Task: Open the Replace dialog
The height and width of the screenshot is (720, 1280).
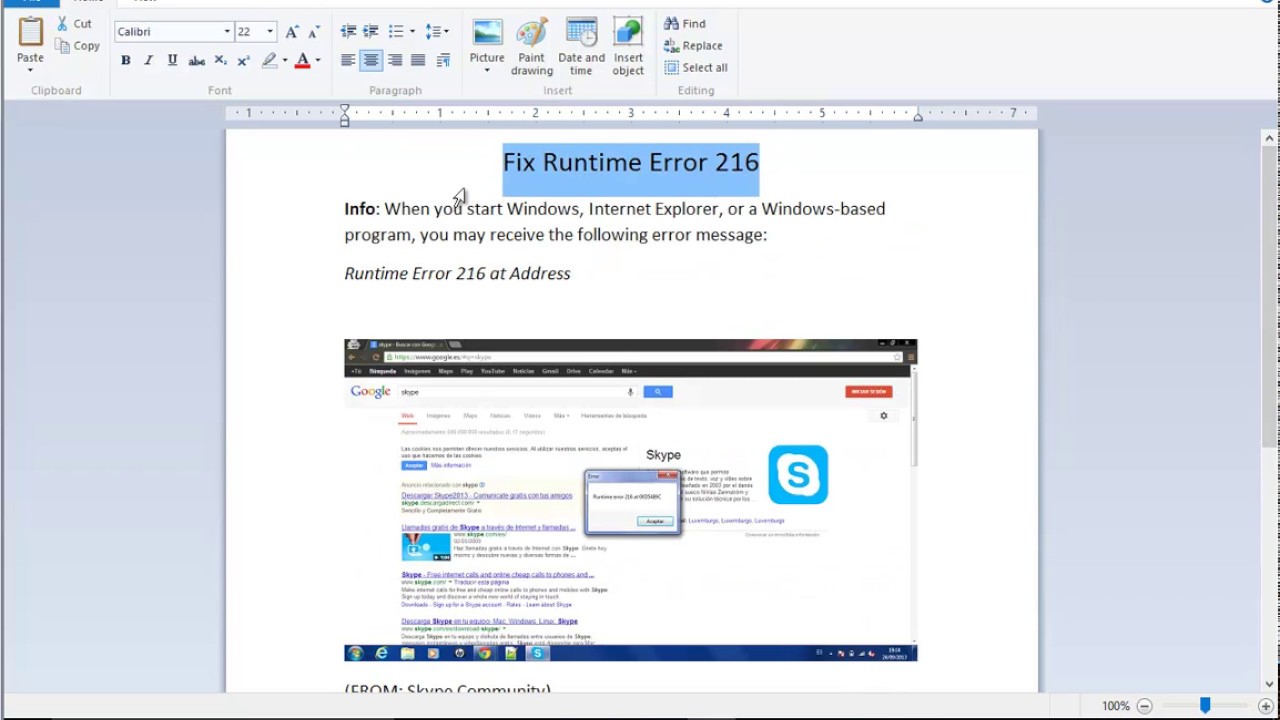Action: (x=693, y=46)
